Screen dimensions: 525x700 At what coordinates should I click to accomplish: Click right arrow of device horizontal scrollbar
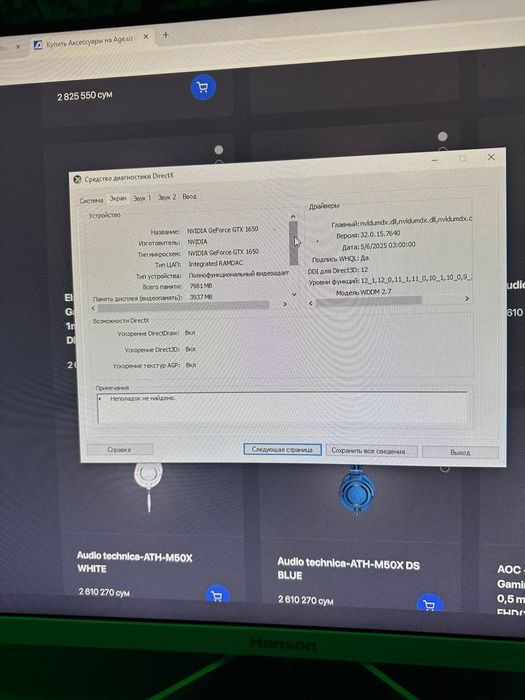pyautogui.click(x=285, y=304)
